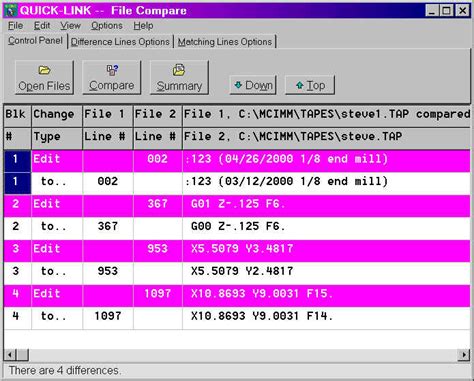This screenshot has height=381, width=474.
Task: Click the 'There are 4 differences.' status text
Action: tap(64, 371)
